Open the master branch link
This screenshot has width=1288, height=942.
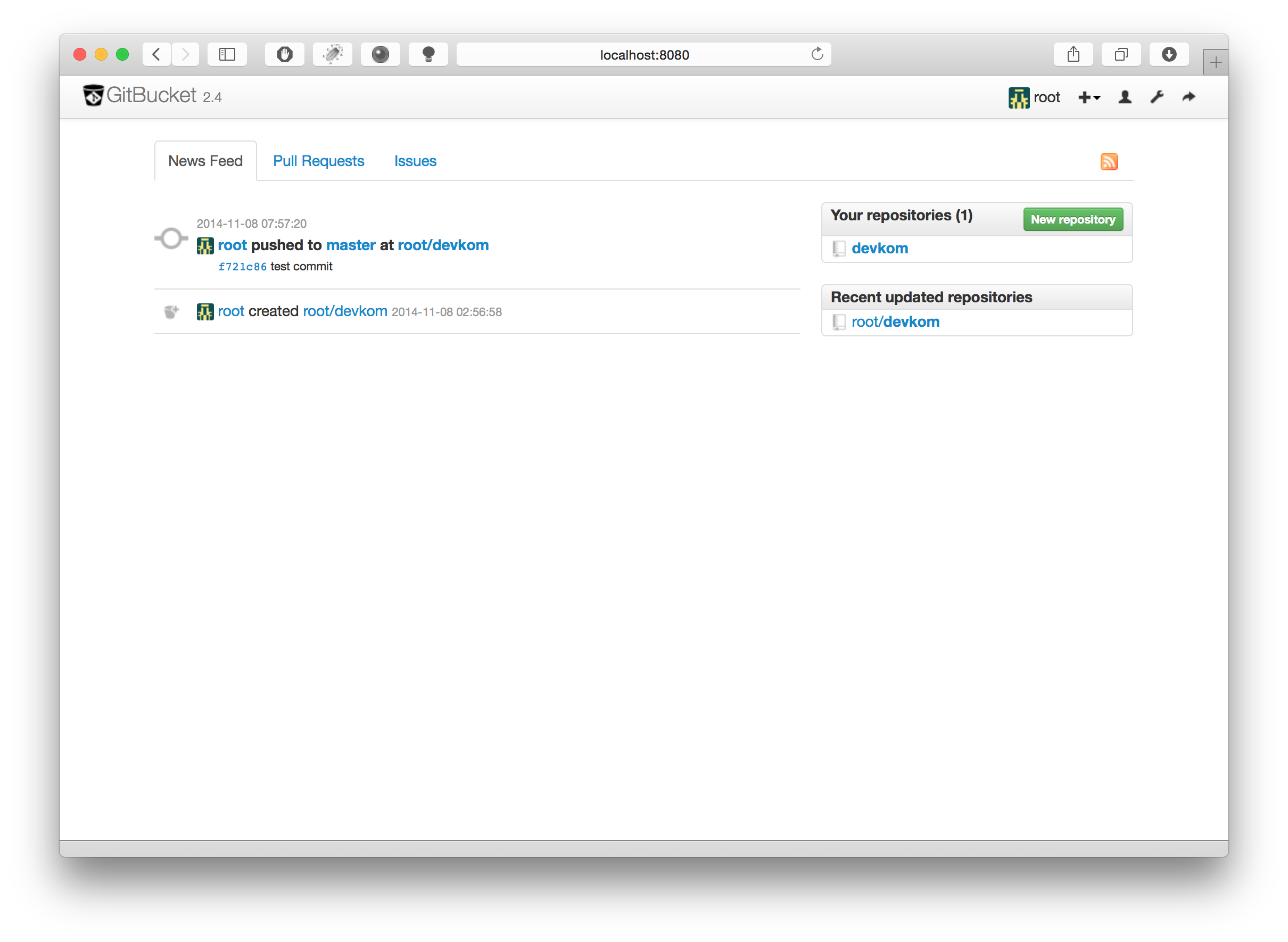pos(350,245)
